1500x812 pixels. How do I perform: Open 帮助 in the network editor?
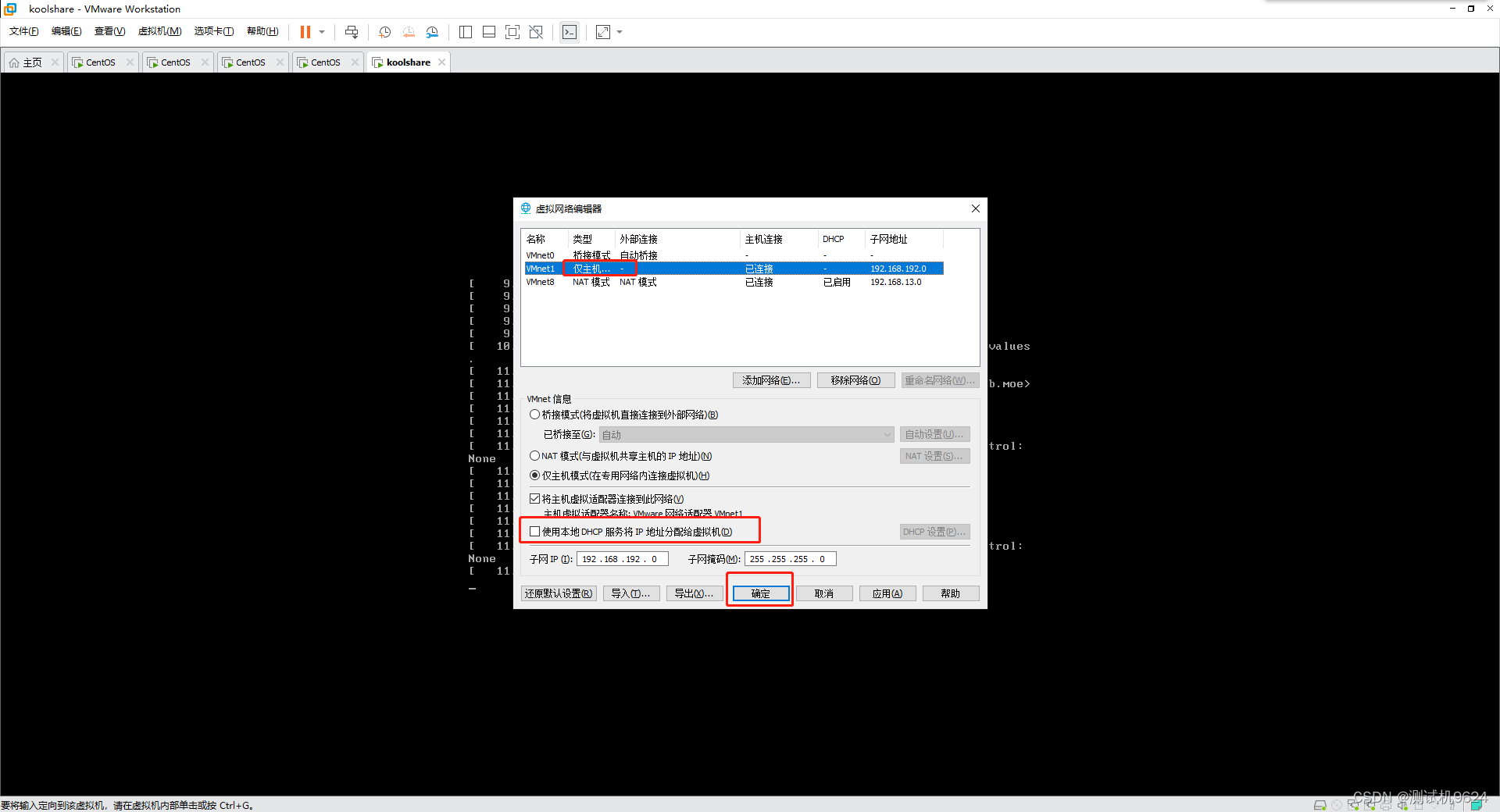coord(950,593)
